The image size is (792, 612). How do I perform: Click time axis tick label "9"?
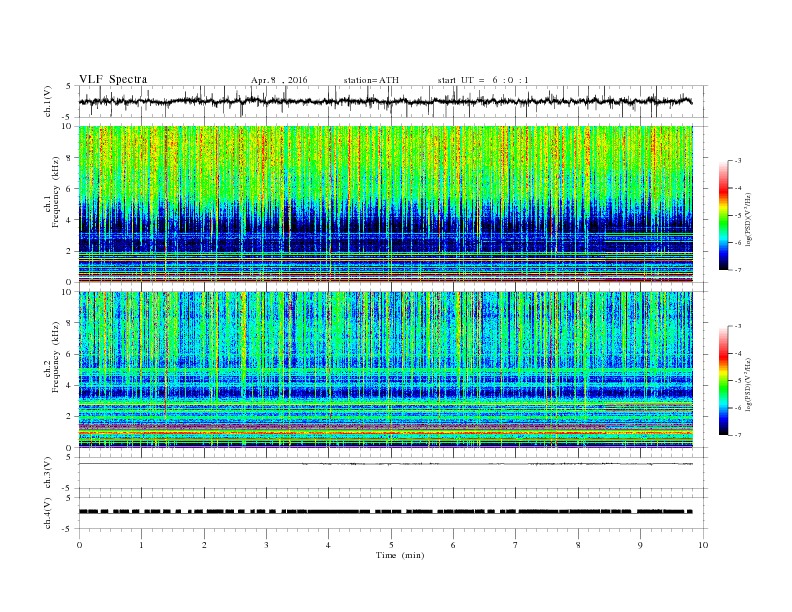640,545
